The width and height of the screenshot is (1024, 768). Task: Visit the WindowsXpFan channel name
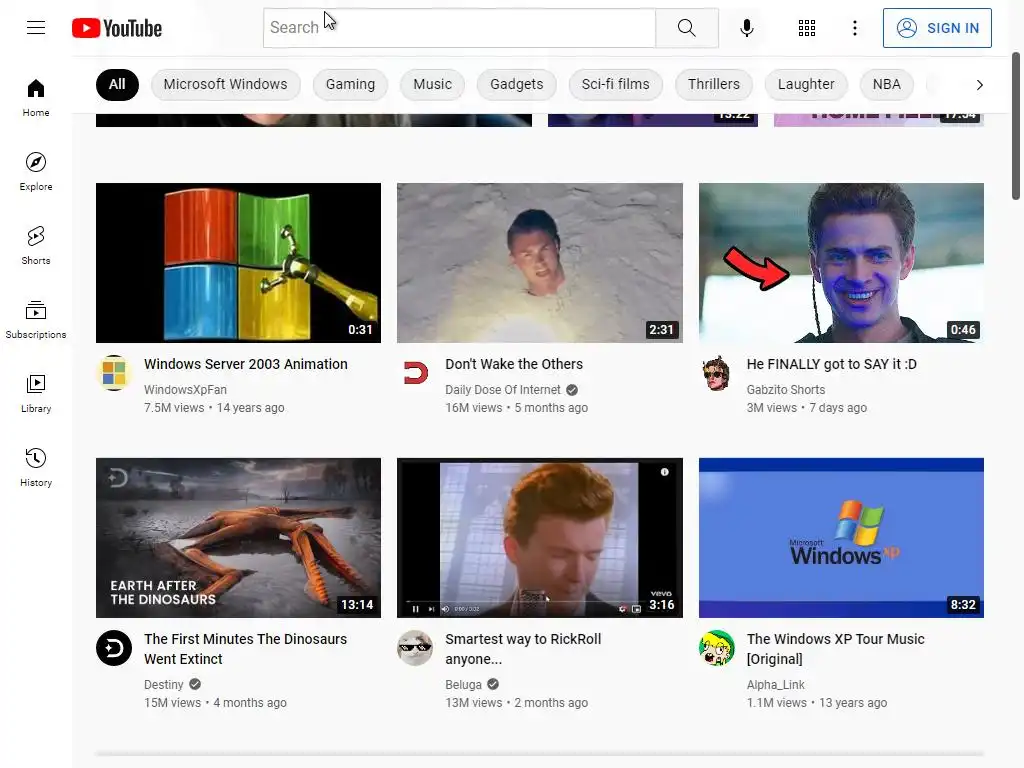pos(185,389)
